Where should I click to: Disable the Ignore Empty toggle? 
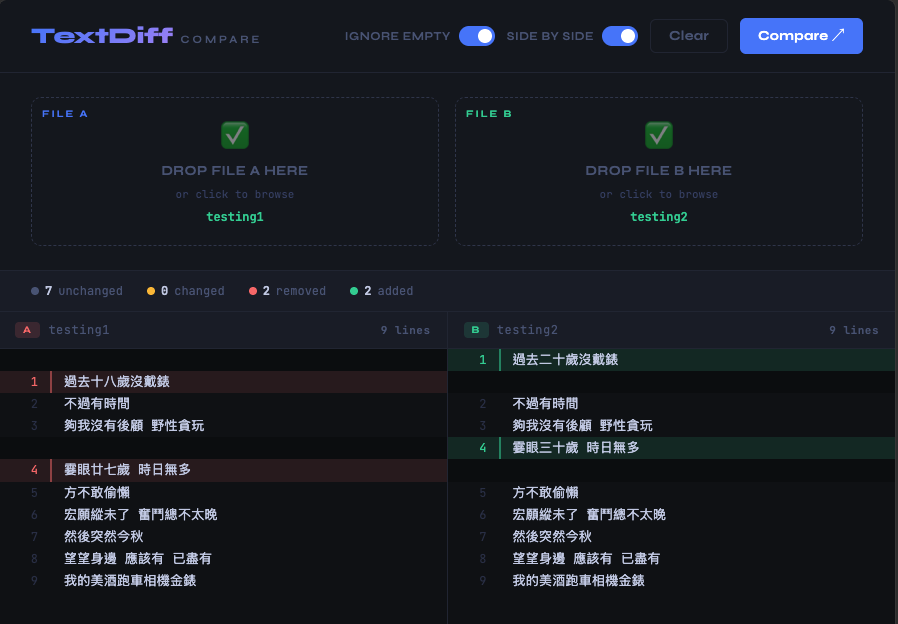pos(476,36)
